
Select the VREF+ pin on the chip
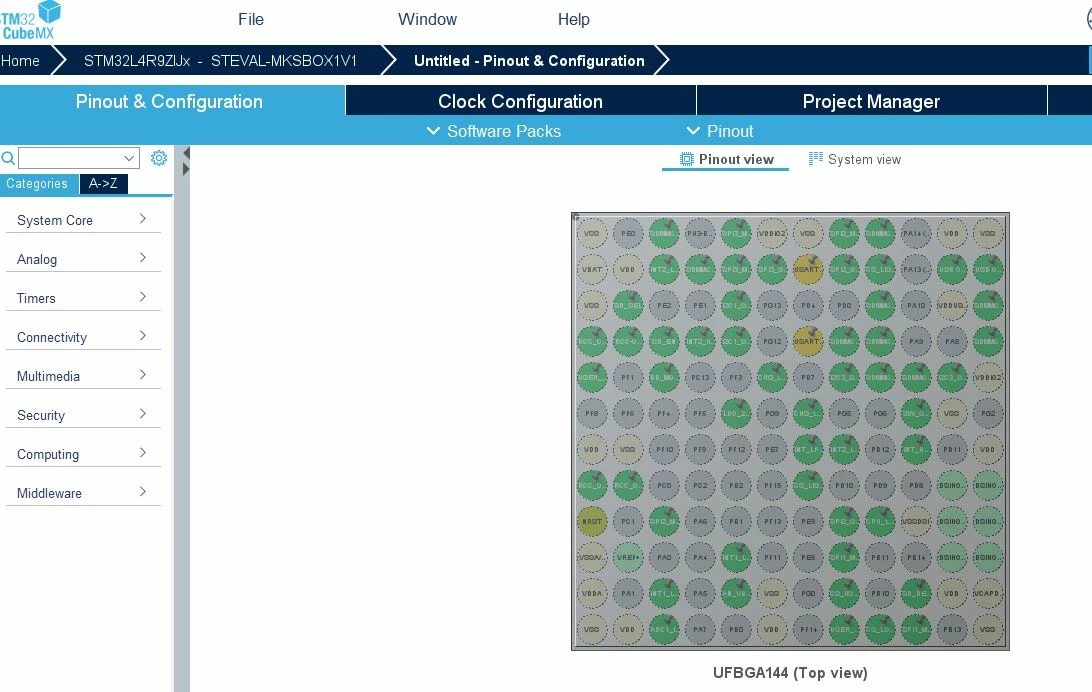click(628, 558)
